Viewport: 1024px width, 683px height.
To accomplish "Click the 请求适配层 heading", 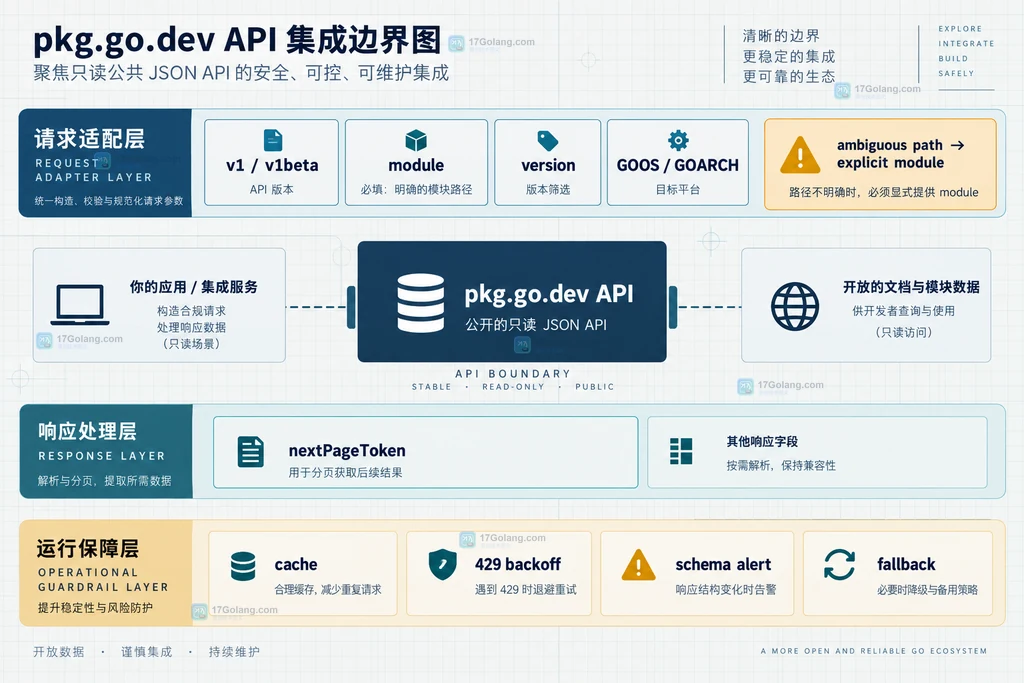I will [x=89, y=138].
